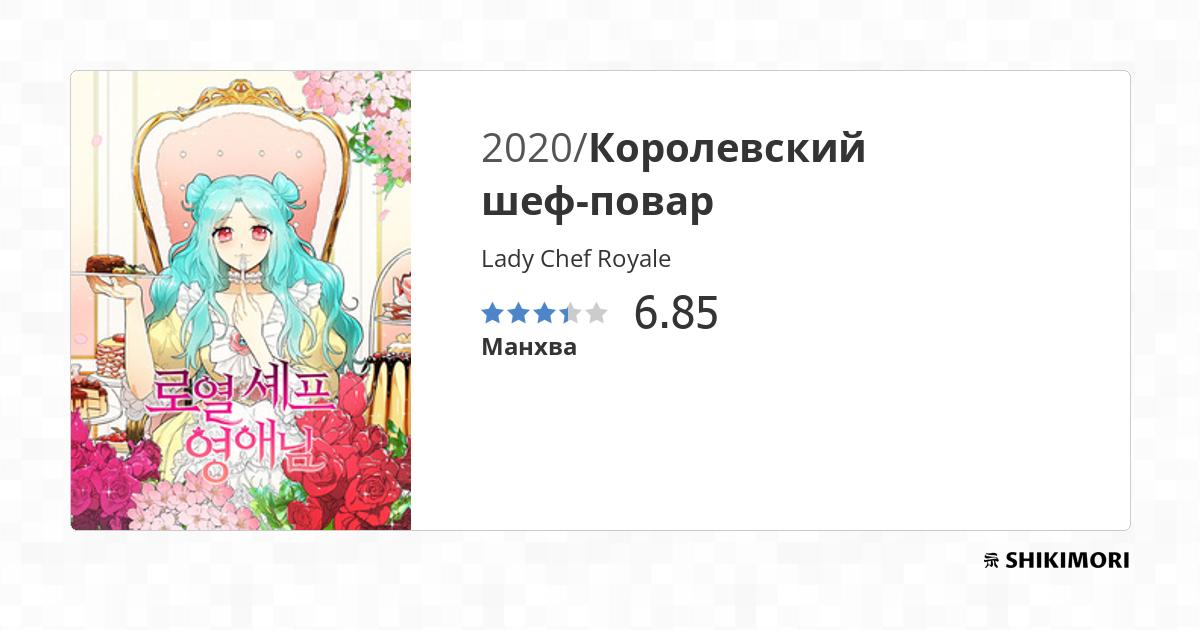Click the first blue rating star

492,313
